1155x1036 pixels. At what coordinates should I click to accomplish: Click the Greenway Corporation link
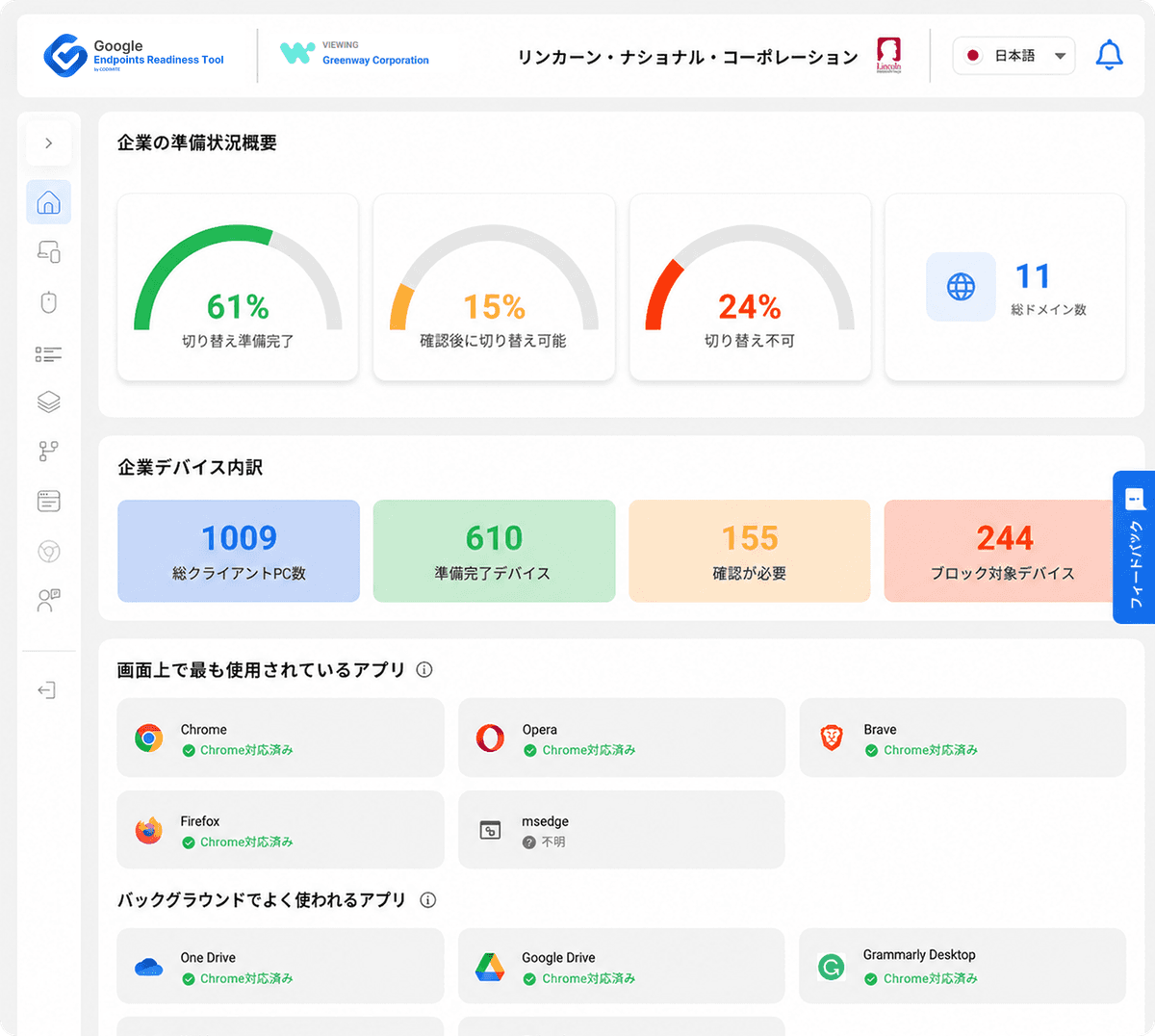coord(375,60)
